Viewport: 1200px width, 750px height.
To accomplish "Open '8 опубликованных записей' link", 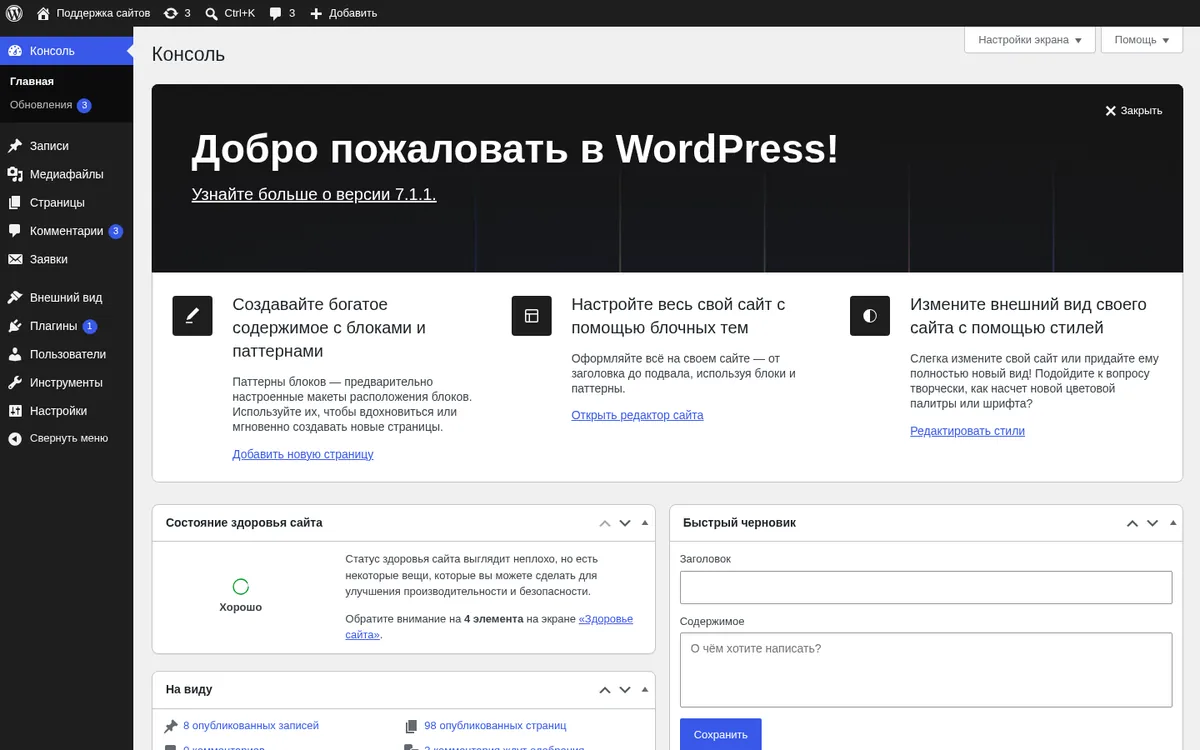I will (251, 726).
